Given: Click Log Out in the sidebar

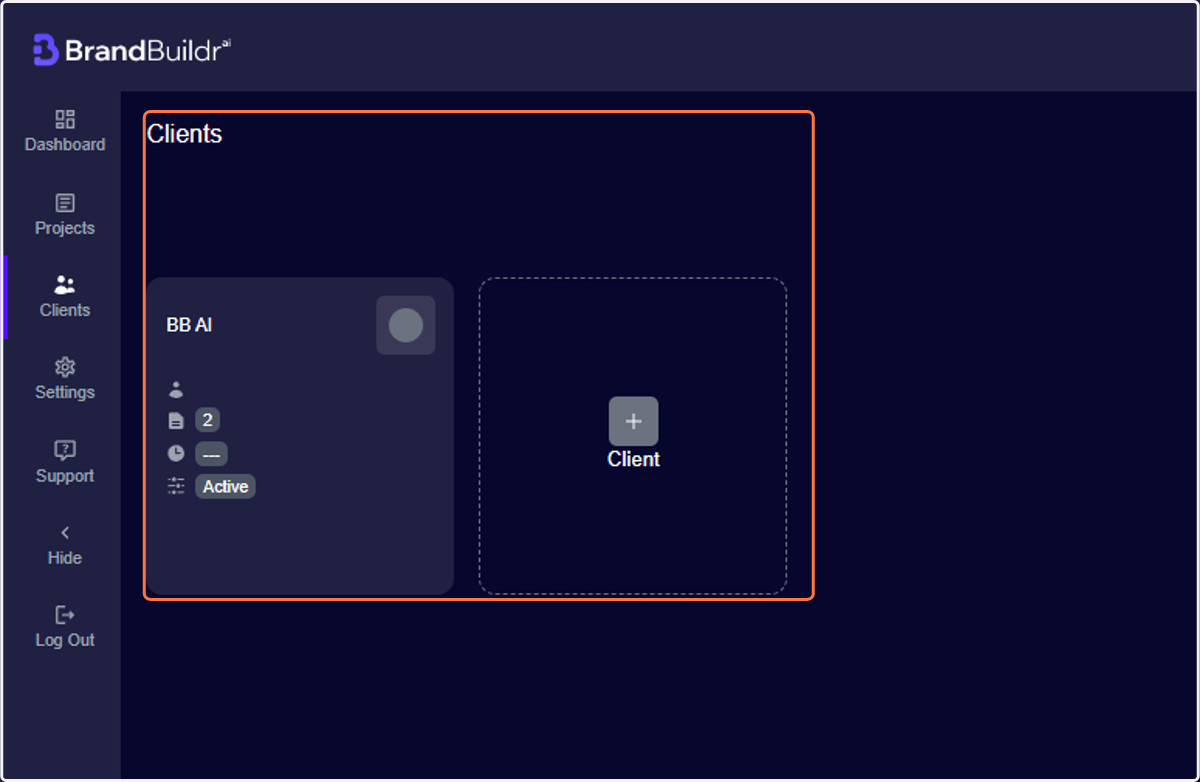Looking at the screenshot, I should click(x=65, y=628).
